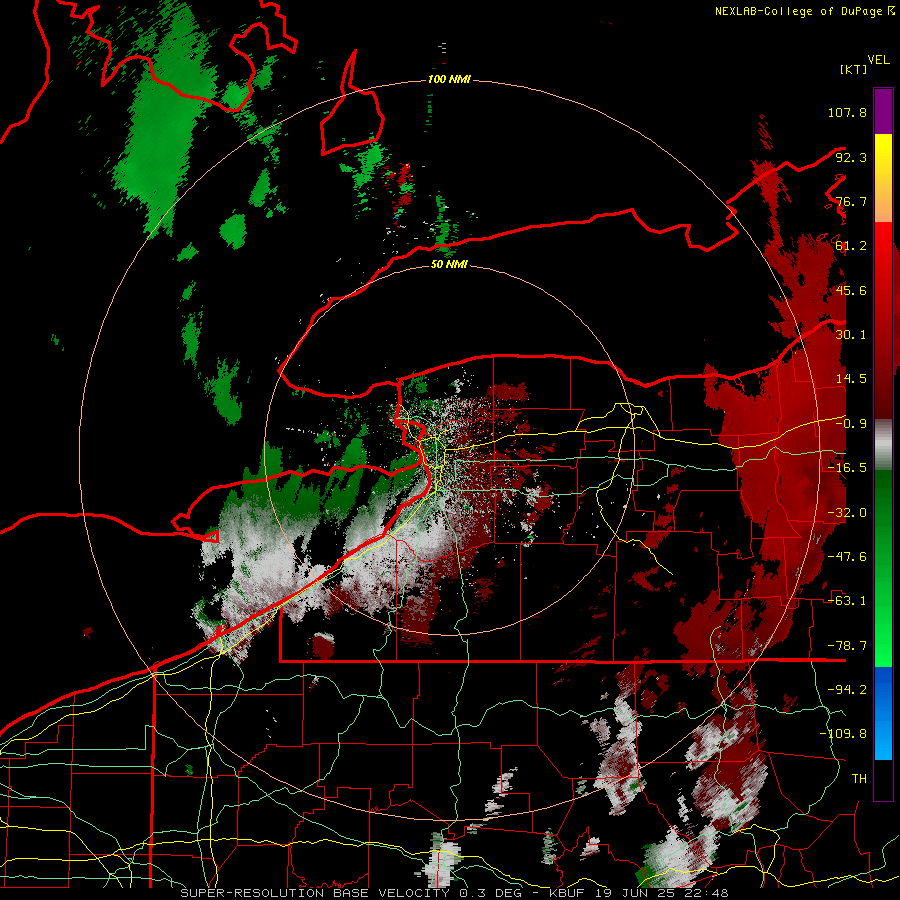Select the 45.6 velocity scale value

[x=851, y=290]
